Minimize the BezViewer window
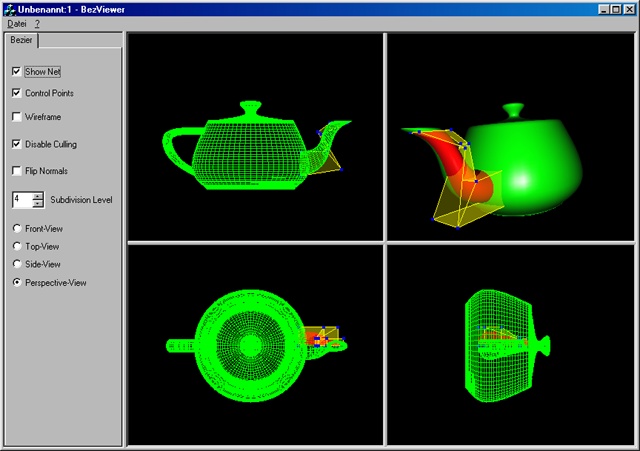 pyautogui.click(x=604, y=9)
